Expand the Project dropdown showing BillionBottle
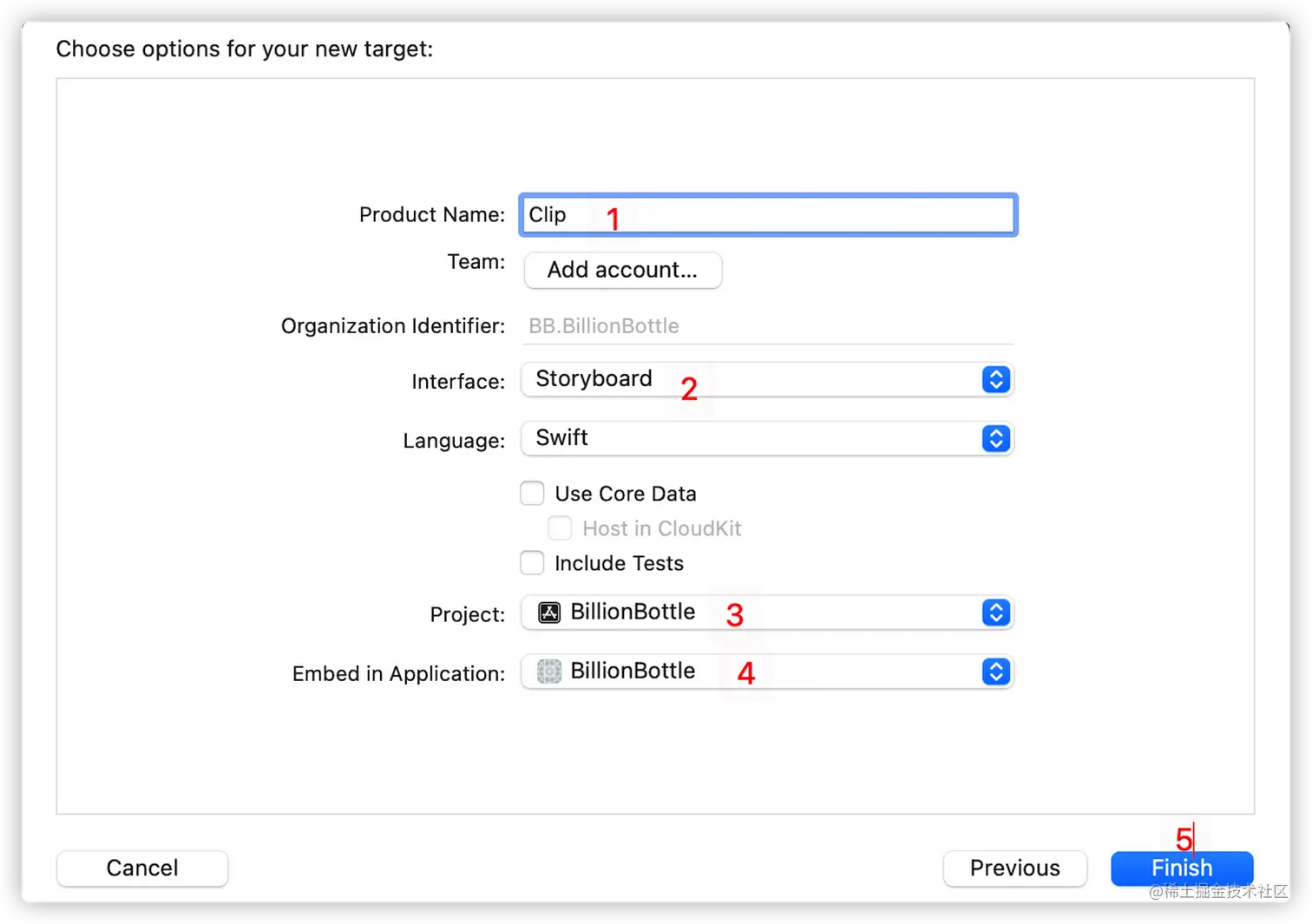Image resolution: width=1312 pixels, height=924 pixels. pos(767,613)
